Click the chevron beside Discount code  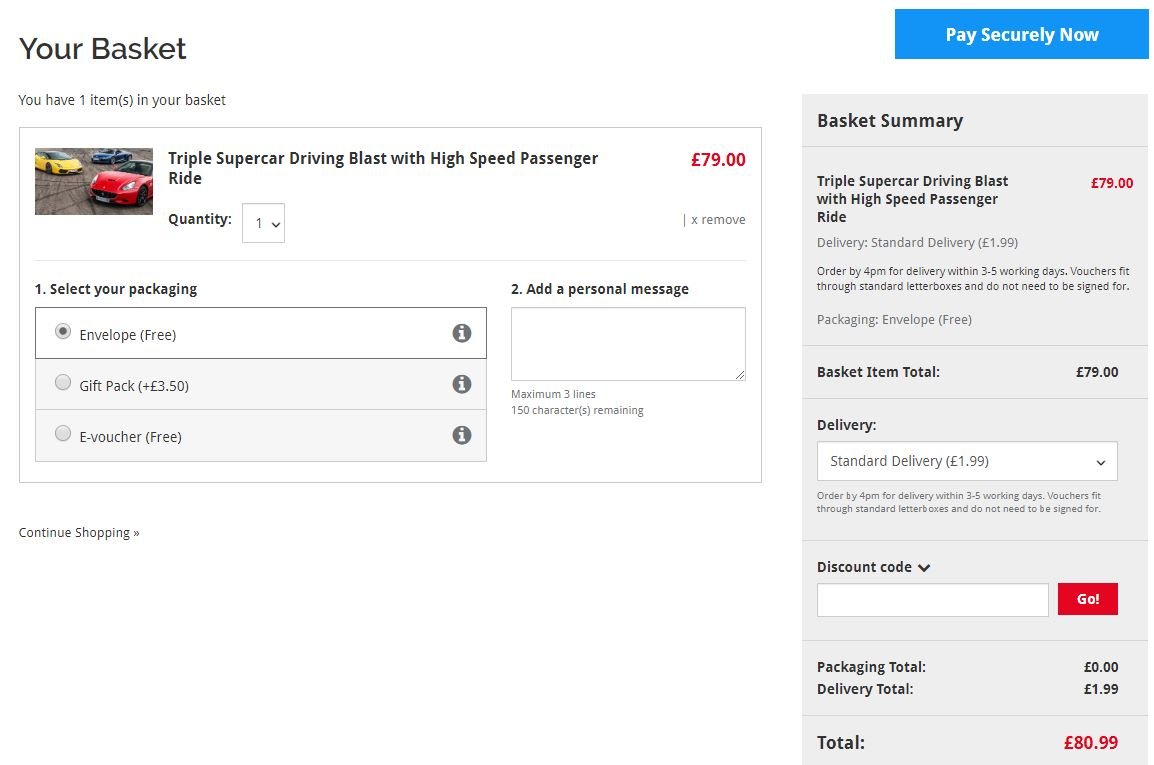[x=924, y=568]
